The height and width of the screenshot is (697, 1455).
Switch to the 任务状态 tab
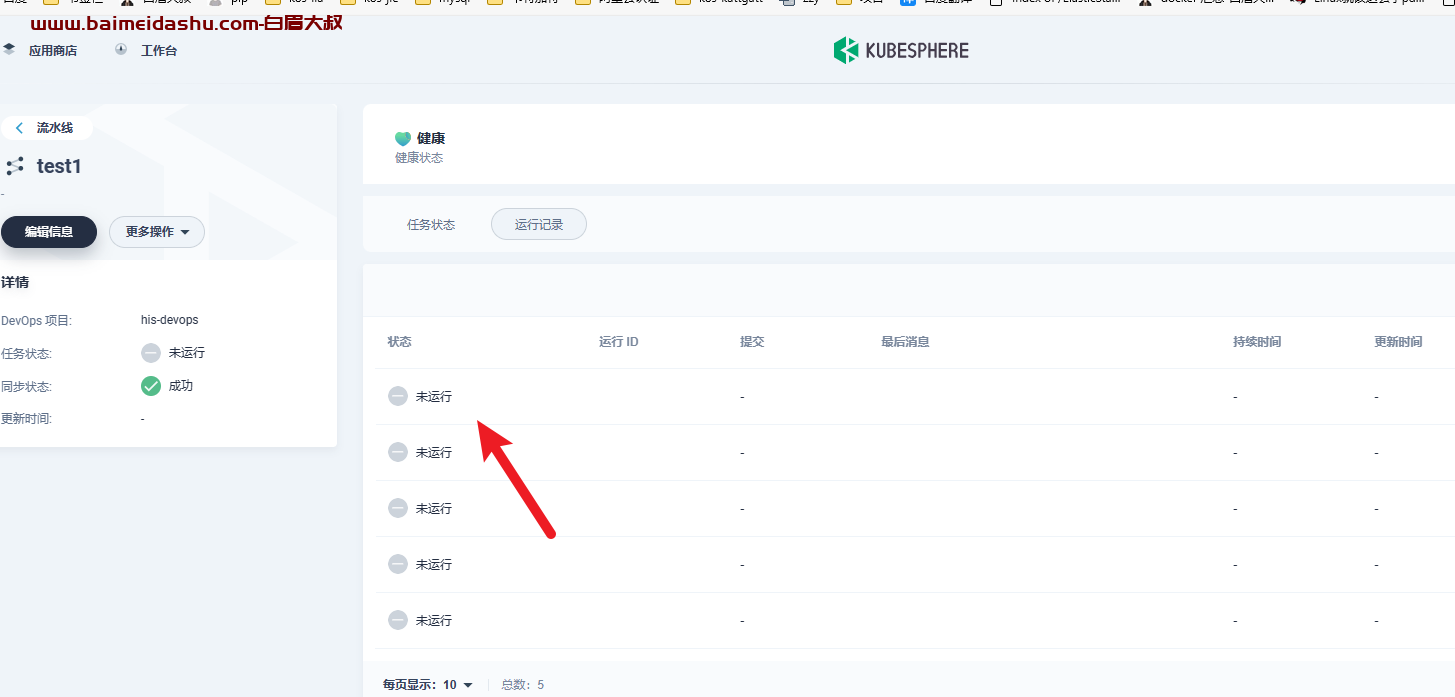(431, 225)
